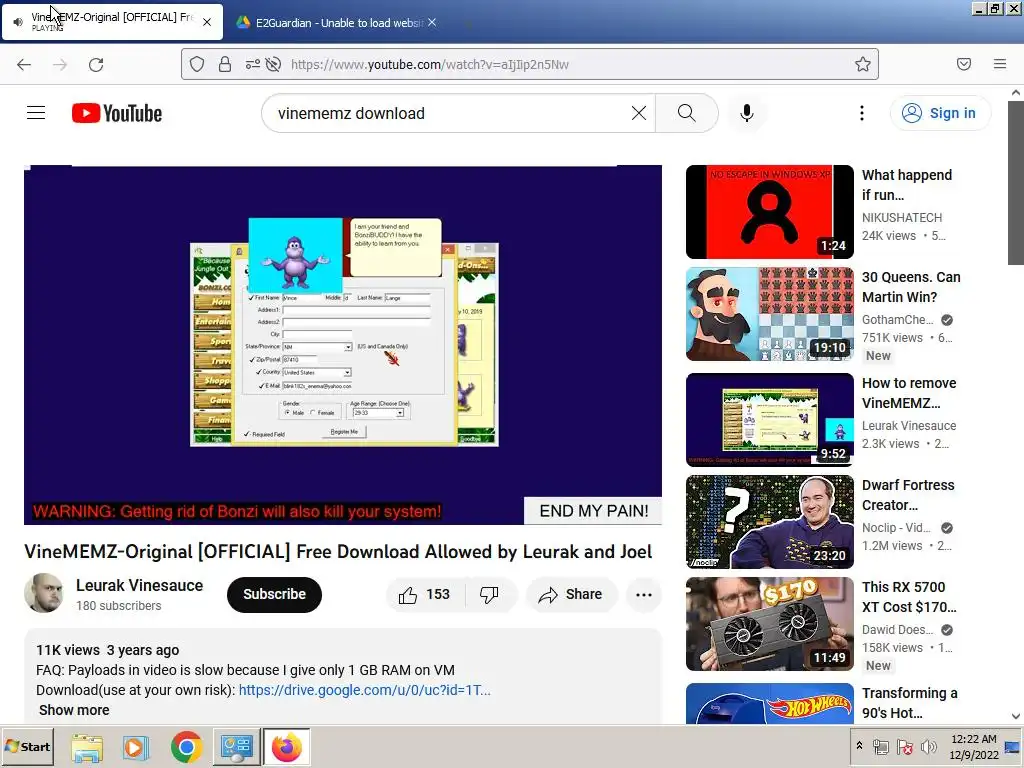Share the video
The width and height of the screenshot is (1024, 768).
tap(570, 594)
